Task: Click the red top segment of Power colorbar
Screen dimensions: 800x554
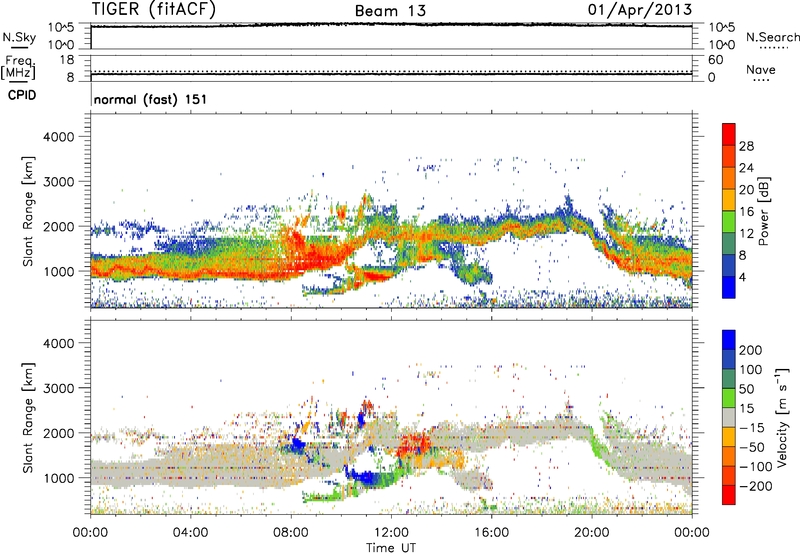Action: coord(729,134)
